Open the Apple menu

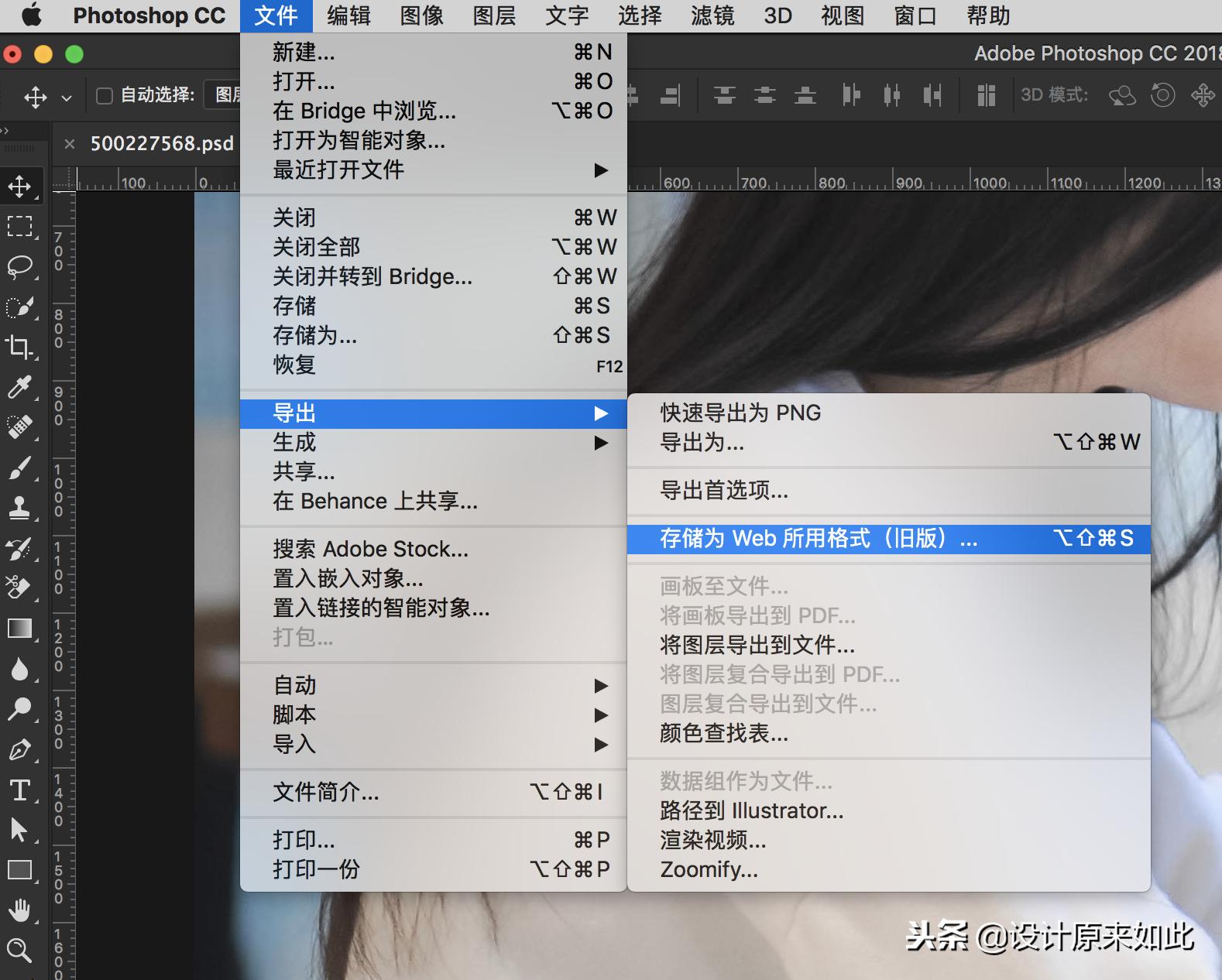(31, 15)
